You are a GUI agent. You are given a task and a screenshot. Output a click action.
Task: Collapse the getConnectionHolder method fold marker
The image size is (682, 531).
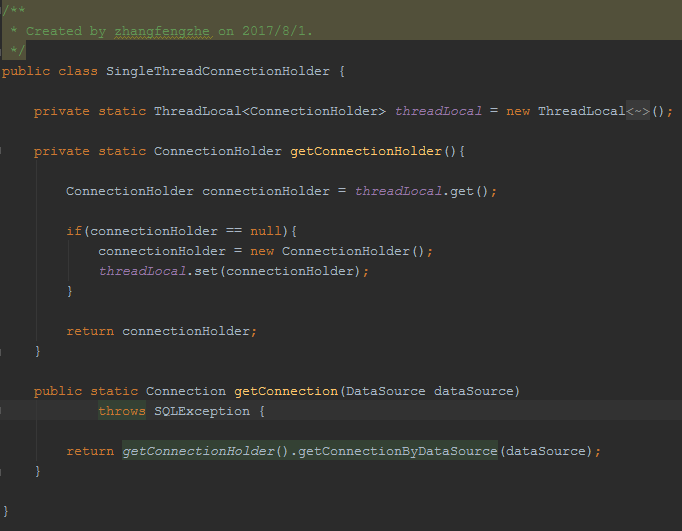(x=3, y=151)
